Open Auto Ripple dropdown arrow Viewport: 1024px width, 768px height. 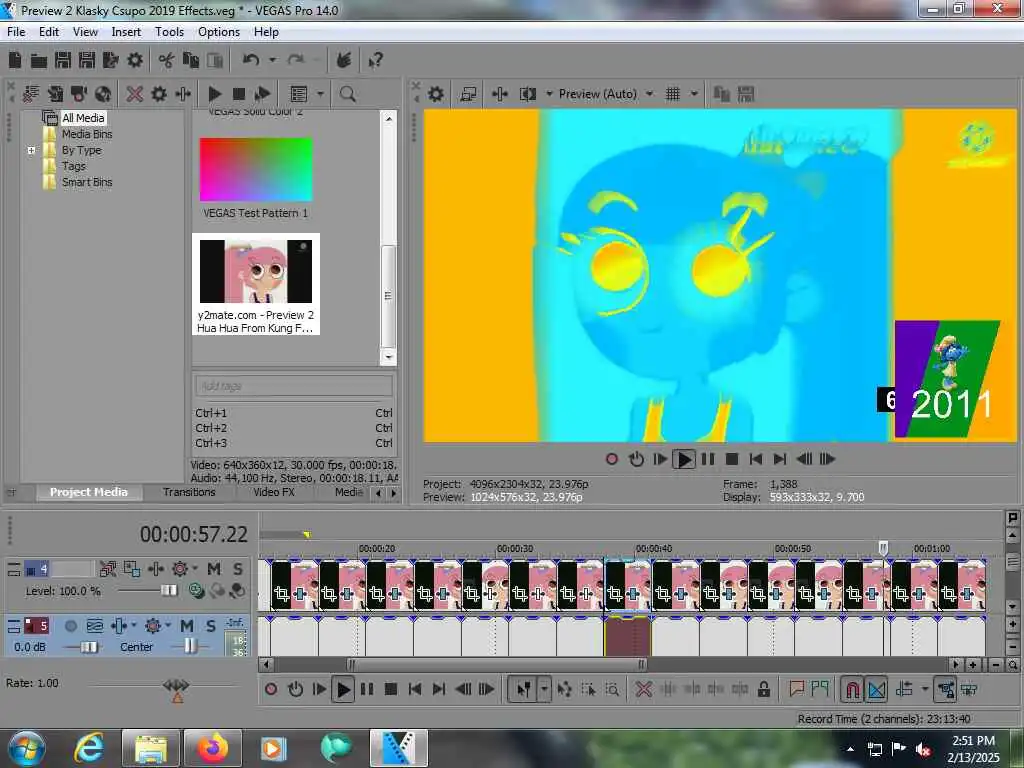(925, 689)
